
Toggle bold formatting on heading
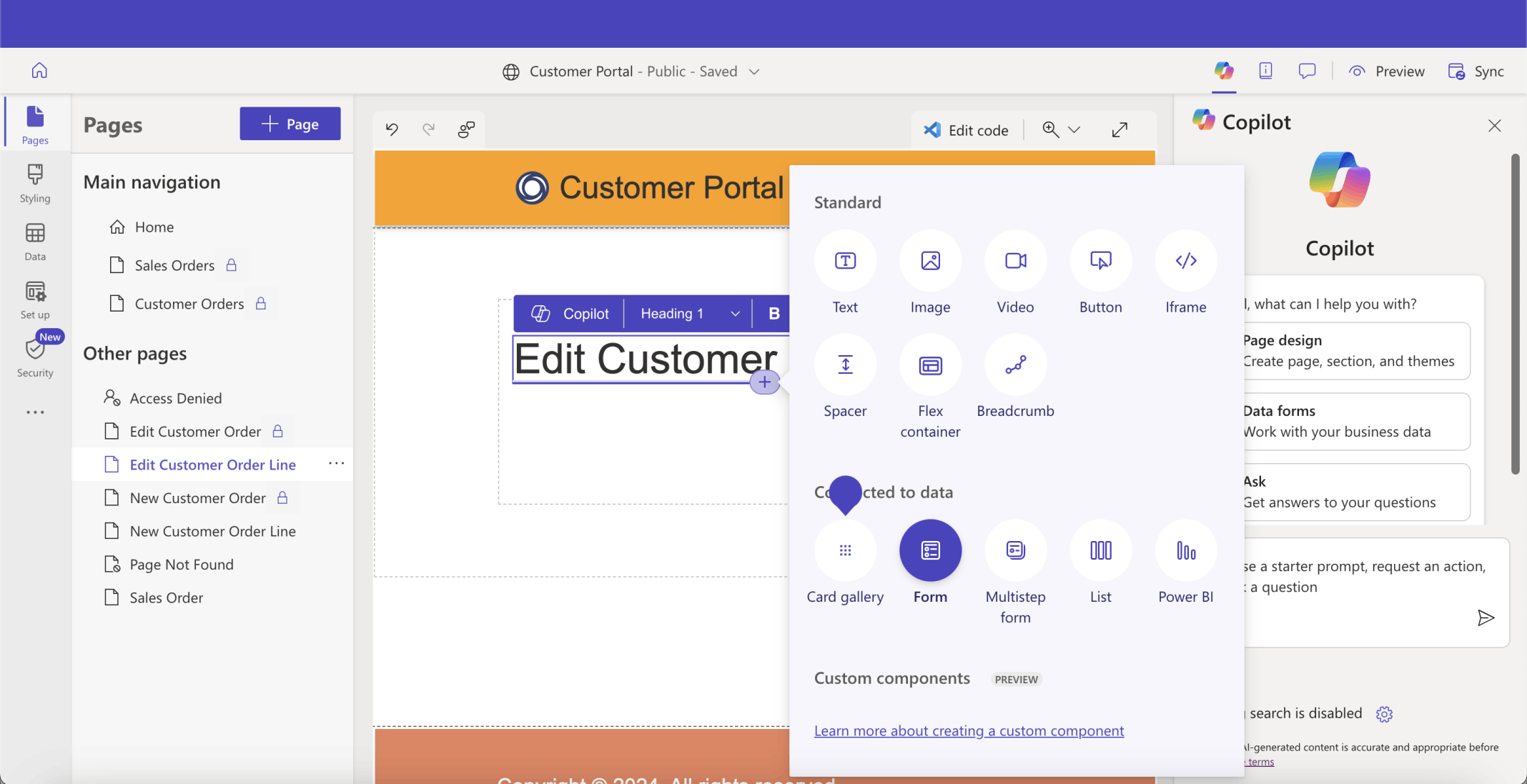pos(774,314)
